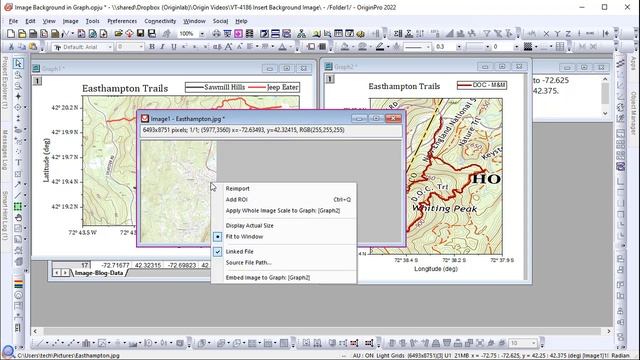This screenshot has width=640, height=360.
Task: Open the Object Manager side tab
Action: click(x=633, y=113)
